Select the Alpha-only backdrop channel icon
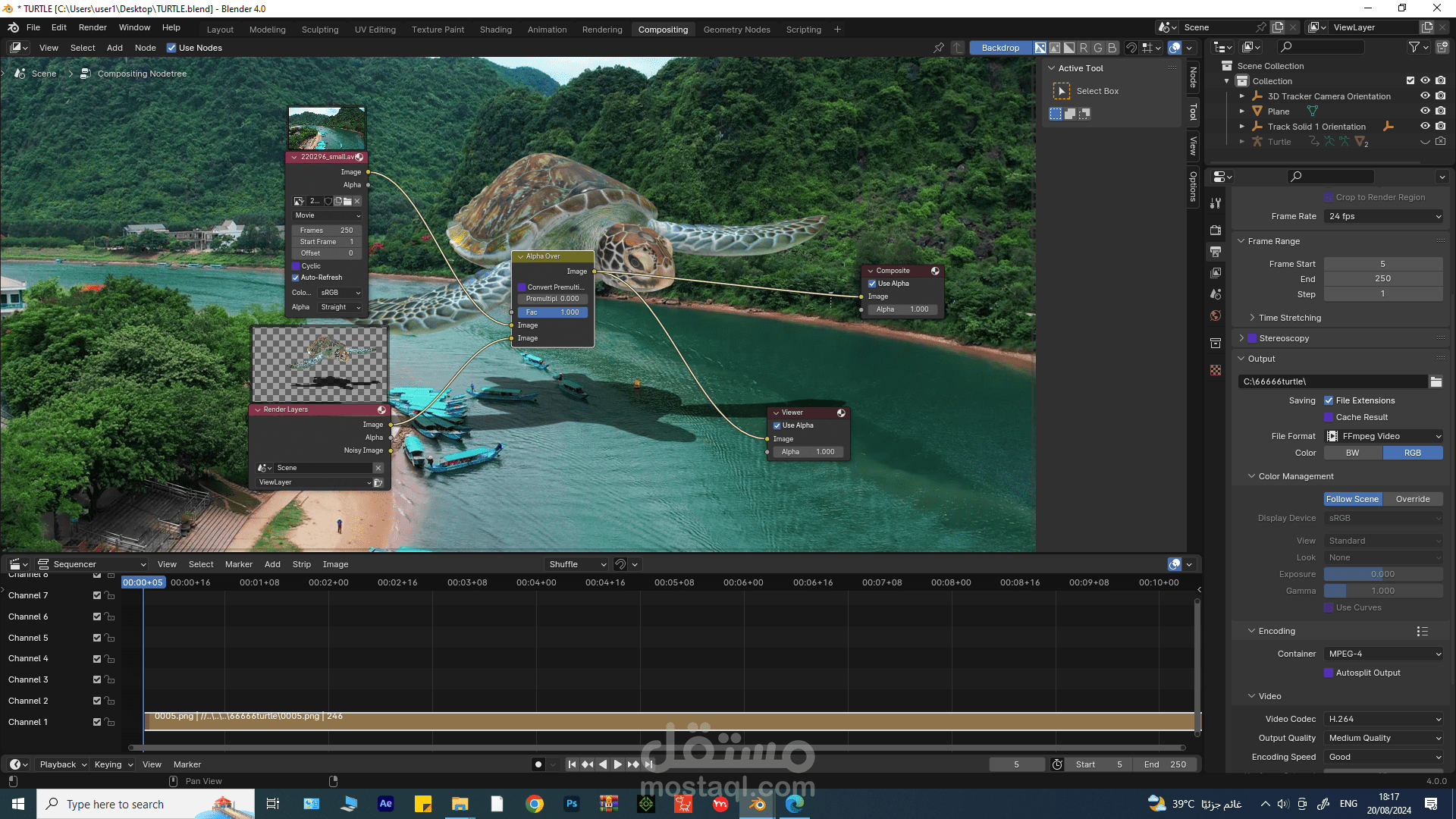This screenshot has height=819, width=1456. (x=1069, y=48)
